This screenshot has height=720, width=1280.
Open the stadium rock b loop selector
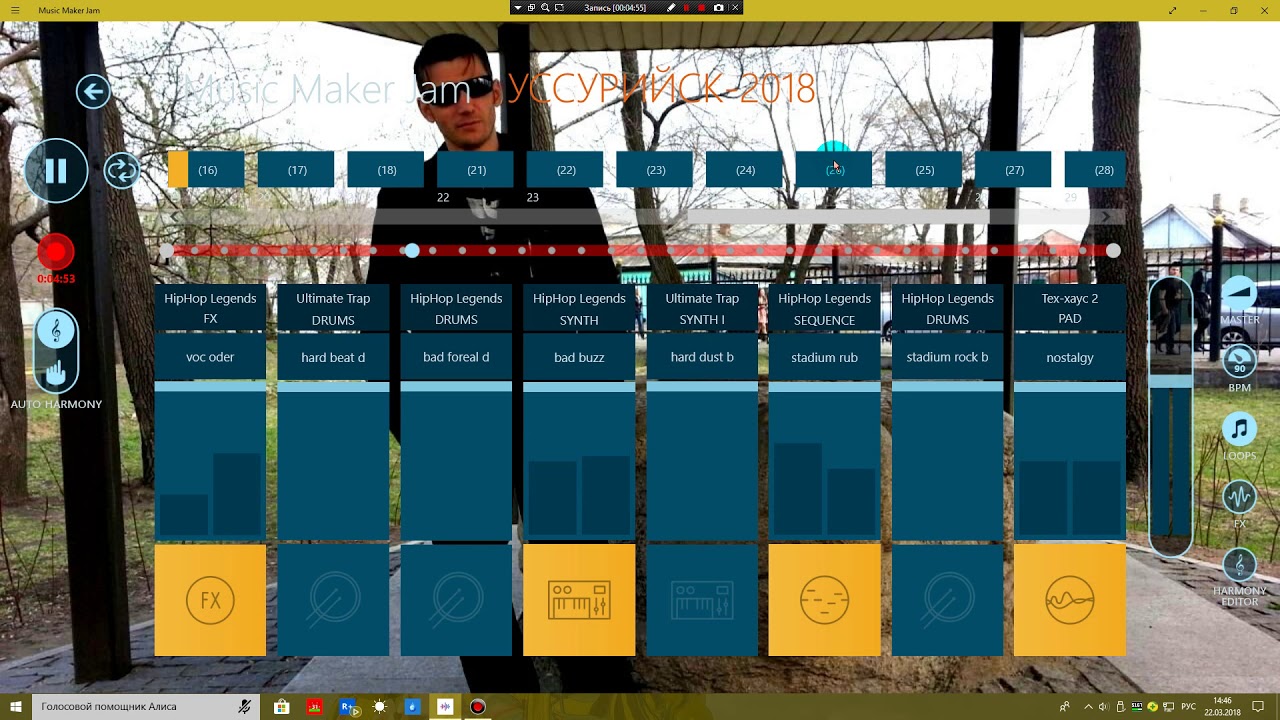point(947,357)
